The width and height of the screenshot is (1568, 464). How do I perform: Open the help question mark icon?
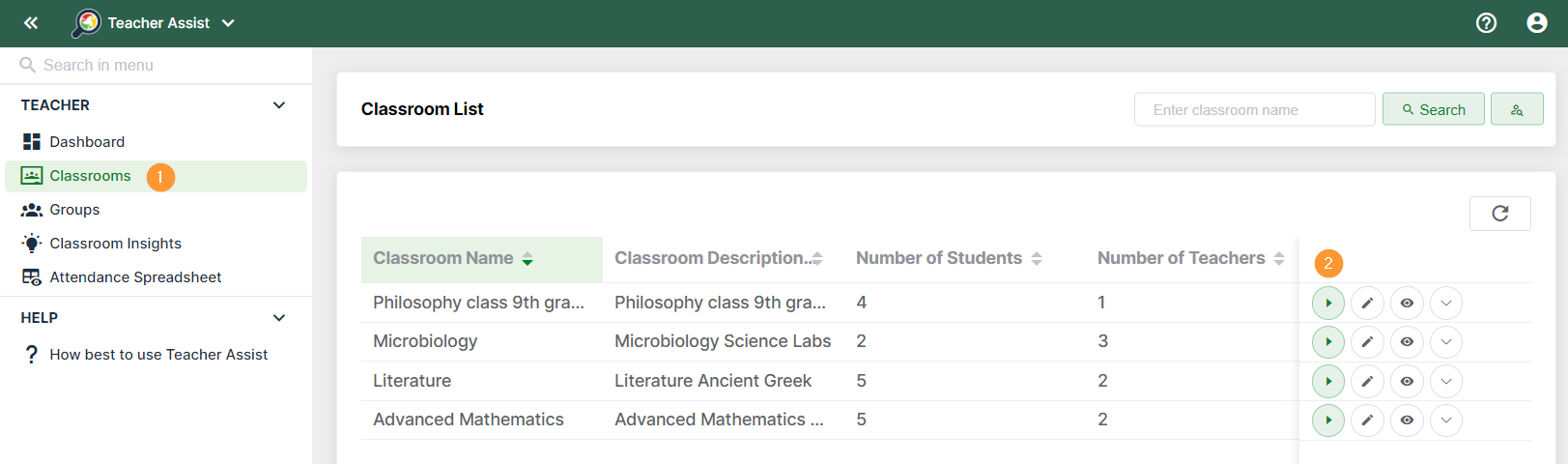point(1486,23)
